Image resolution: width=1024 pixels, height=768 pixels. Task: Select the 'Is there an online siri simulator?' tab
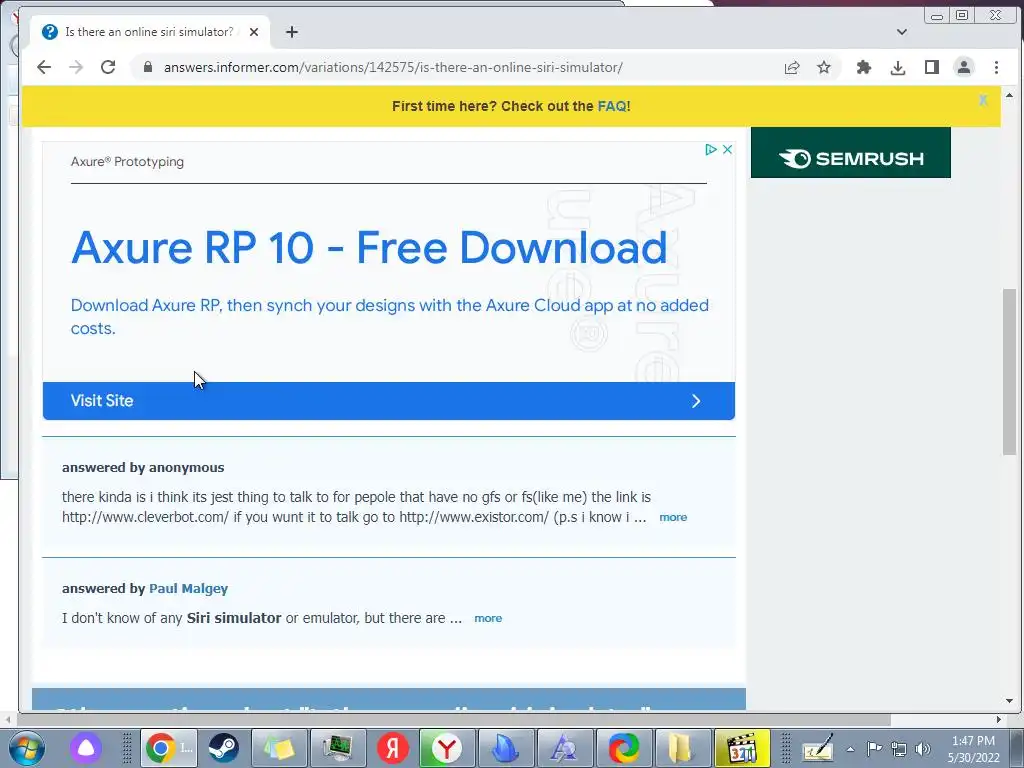(150, 32)
